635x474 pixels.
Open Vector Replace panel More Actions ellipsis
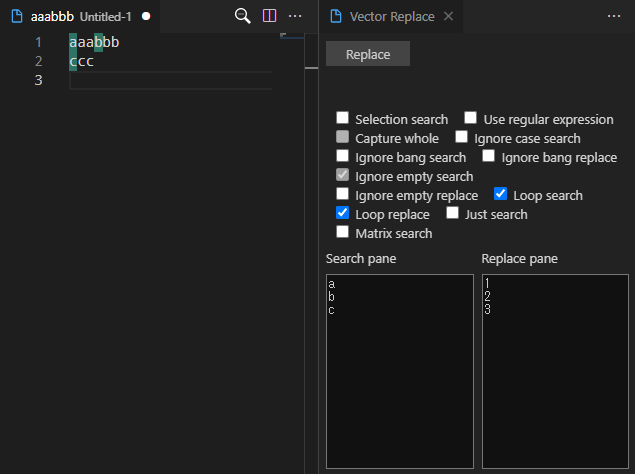coord(614,16)
